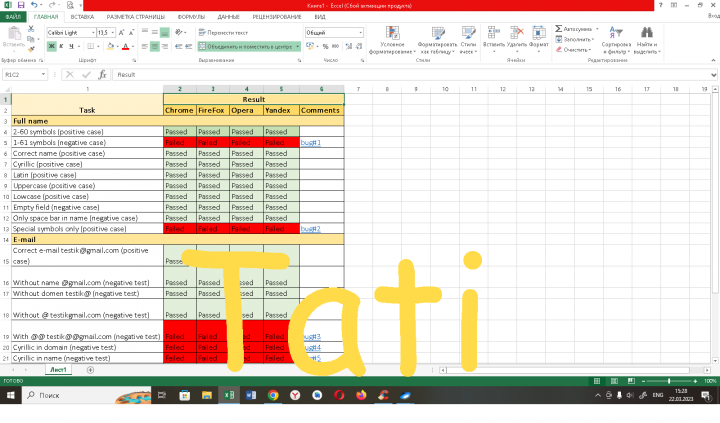Screen dimensions: 720x423
Task: Open Cell Styles (Стили ячеек)
Action: (x=468, y=40)
